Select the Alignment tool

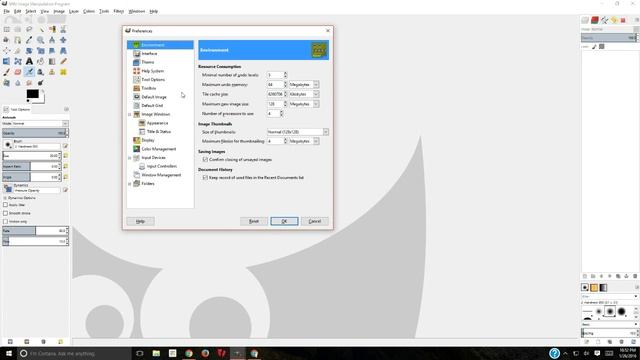7,51
